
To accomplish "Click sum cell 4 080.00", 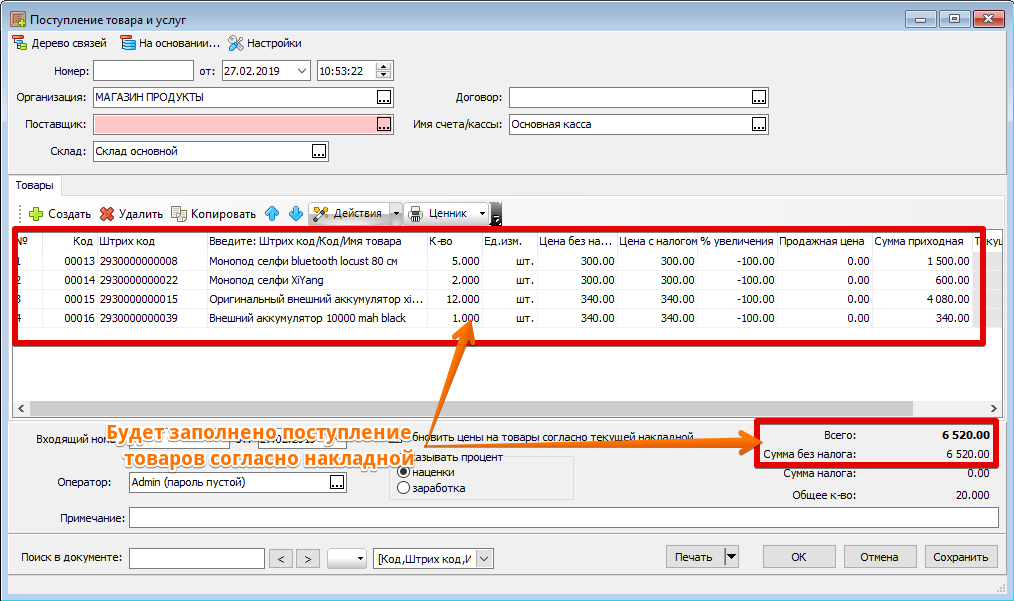I will coord(922,300).
